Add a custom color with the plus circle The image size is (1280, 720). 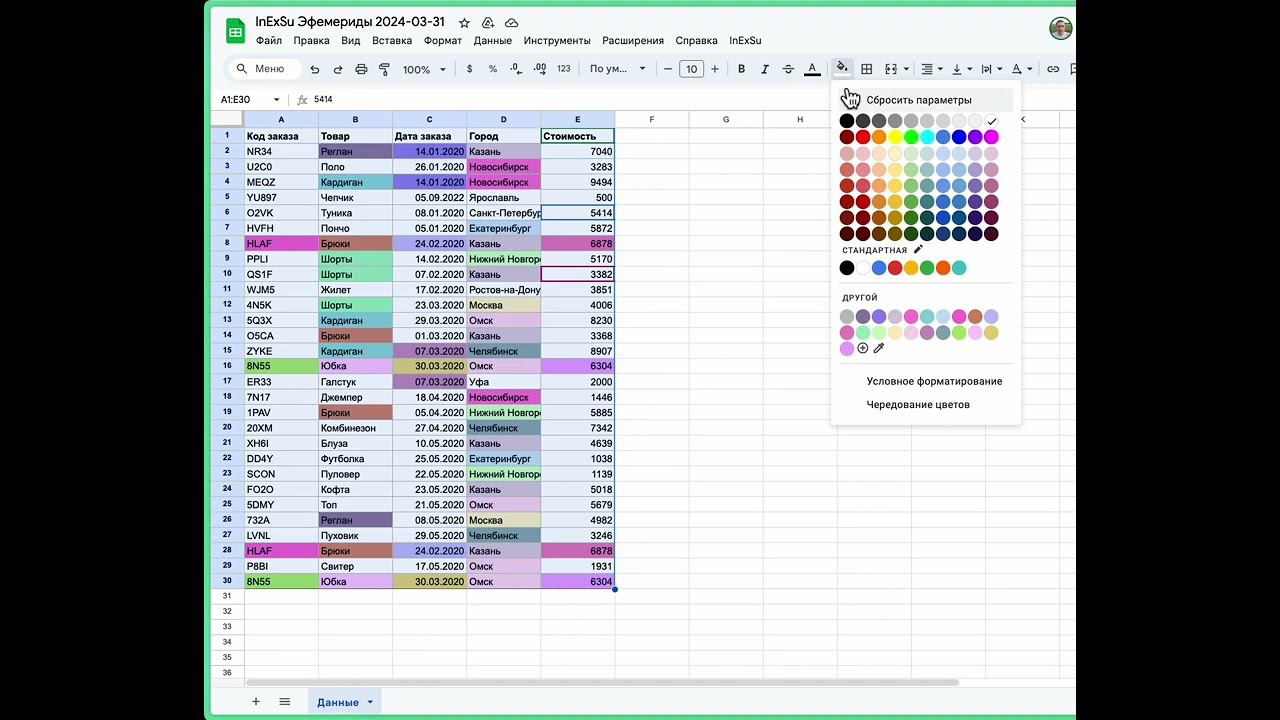point(863,348)
